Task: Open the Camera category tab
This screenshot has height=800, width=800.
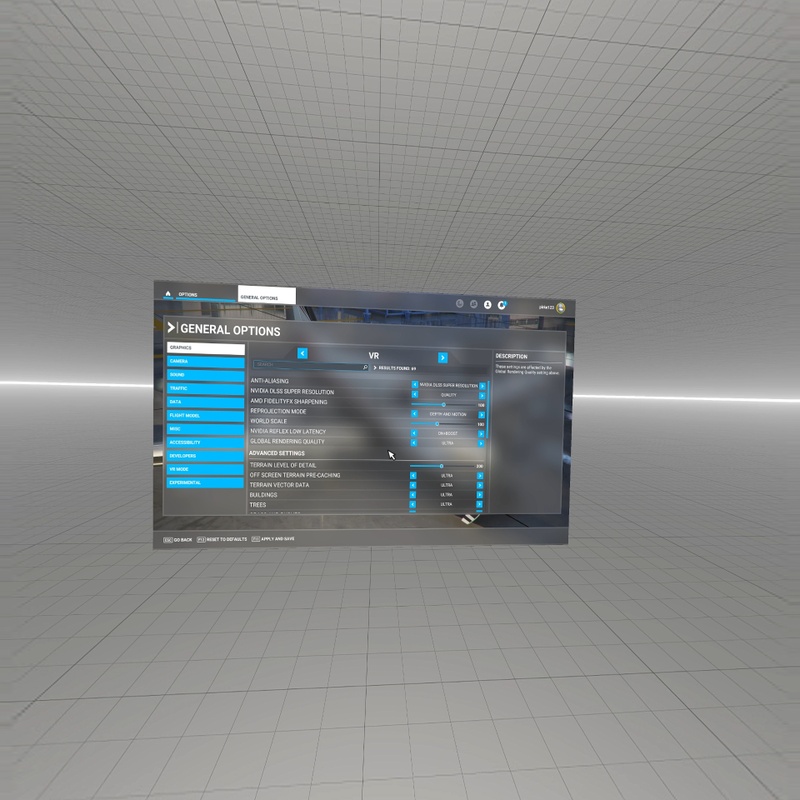Action: tap(206, 362)
